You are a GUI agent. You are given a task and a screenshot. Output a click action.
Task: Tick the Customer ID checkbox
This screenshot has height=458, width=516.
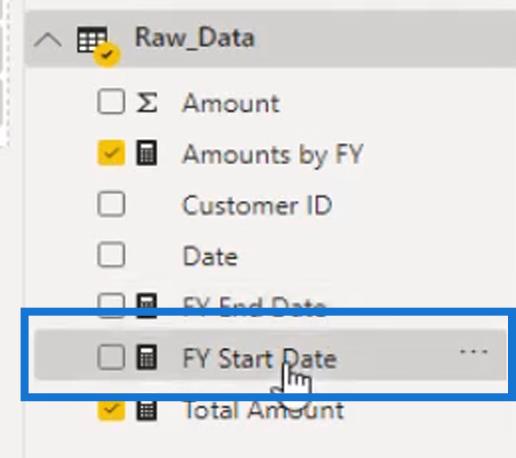(111, 204)
